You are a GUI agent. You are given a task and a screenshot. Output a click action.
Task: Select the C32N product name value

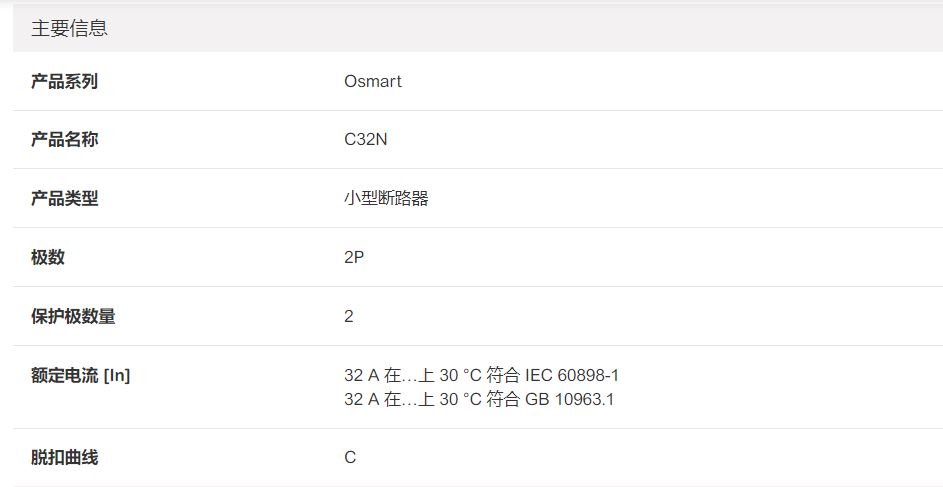pos(365,140)
